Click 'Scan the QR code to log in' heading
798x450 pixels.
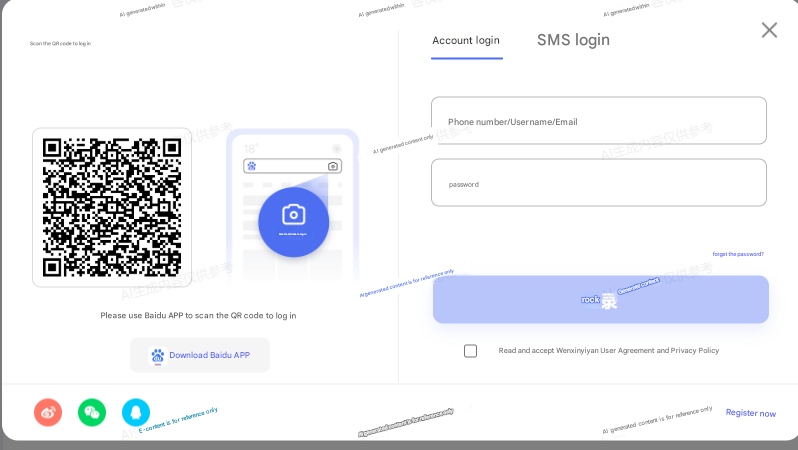(60, 44)
